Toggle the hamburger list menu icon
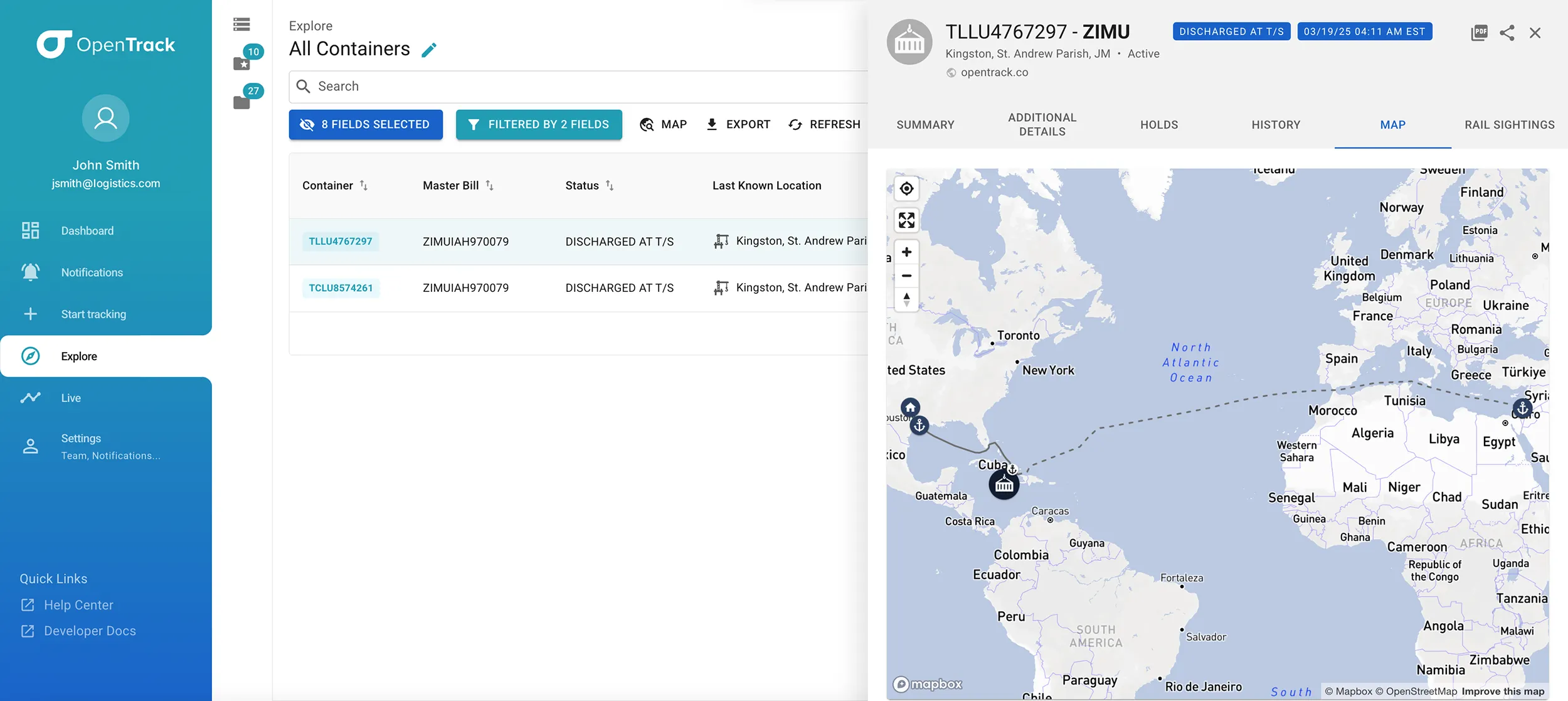The width and height of the screenshot is (1568, 701). [241, 24]
